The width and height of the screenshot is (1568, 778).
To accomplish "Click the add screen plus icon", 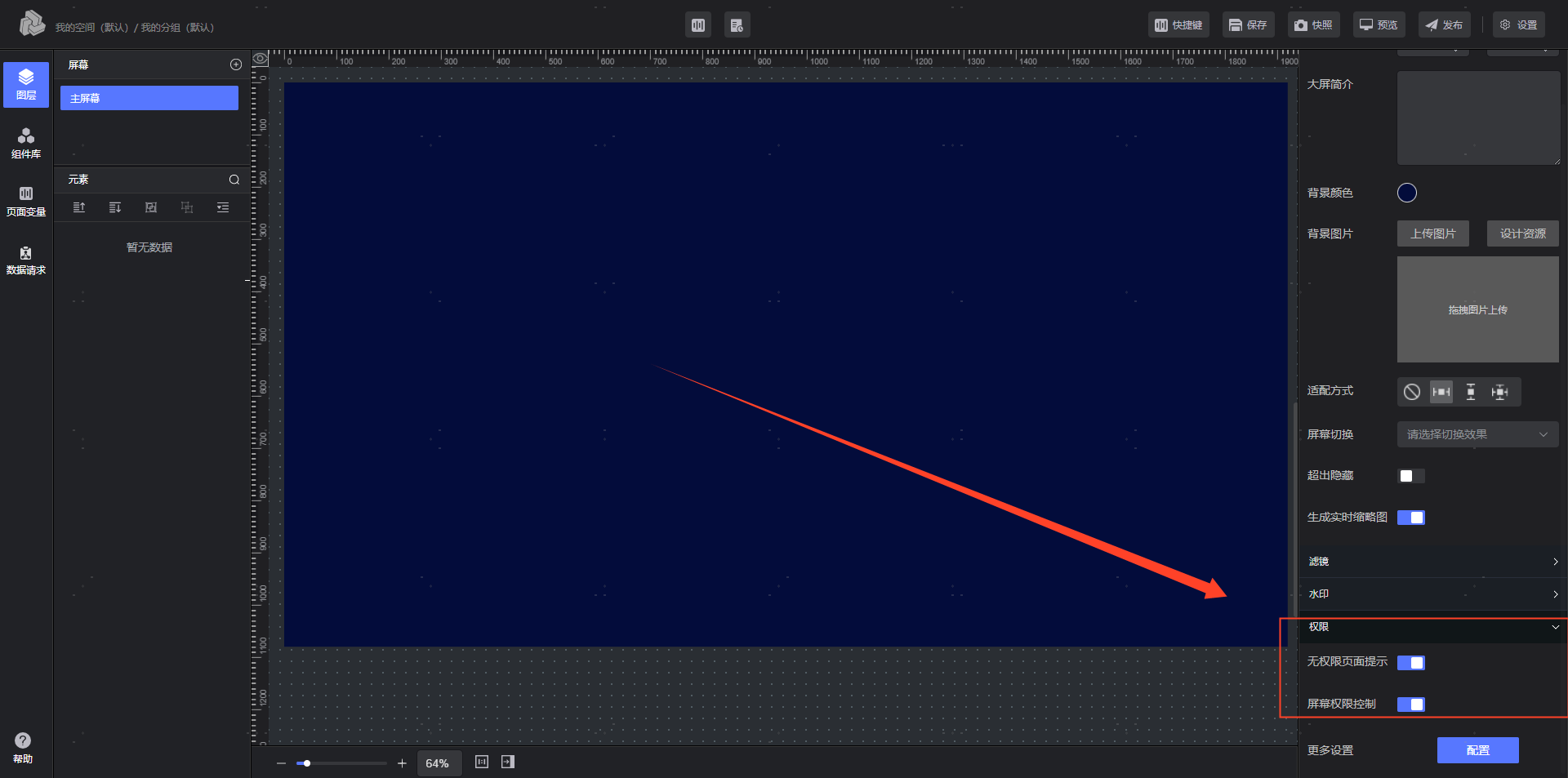I will tap(236, 64).
